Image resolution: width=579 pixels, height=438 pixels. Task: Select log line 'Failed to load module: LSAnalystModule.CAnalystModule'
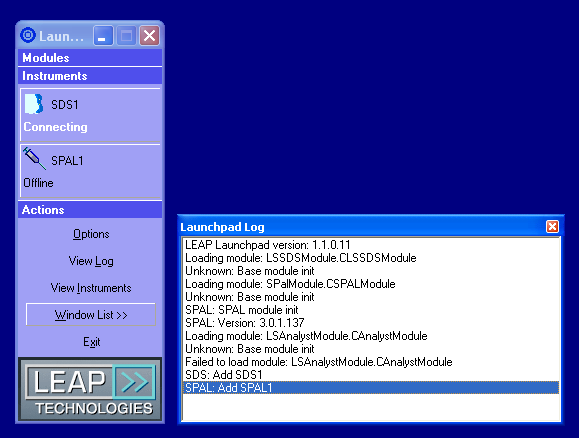pyautogui.click(x=371, y=362)
